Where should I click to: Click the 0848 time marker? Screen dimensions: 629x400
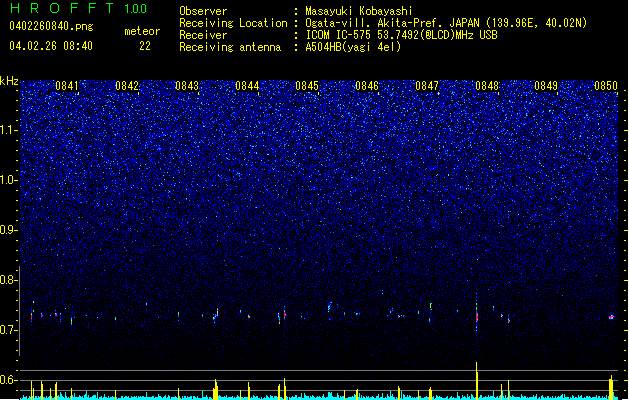pyautogui.click(x=487, y=86)
